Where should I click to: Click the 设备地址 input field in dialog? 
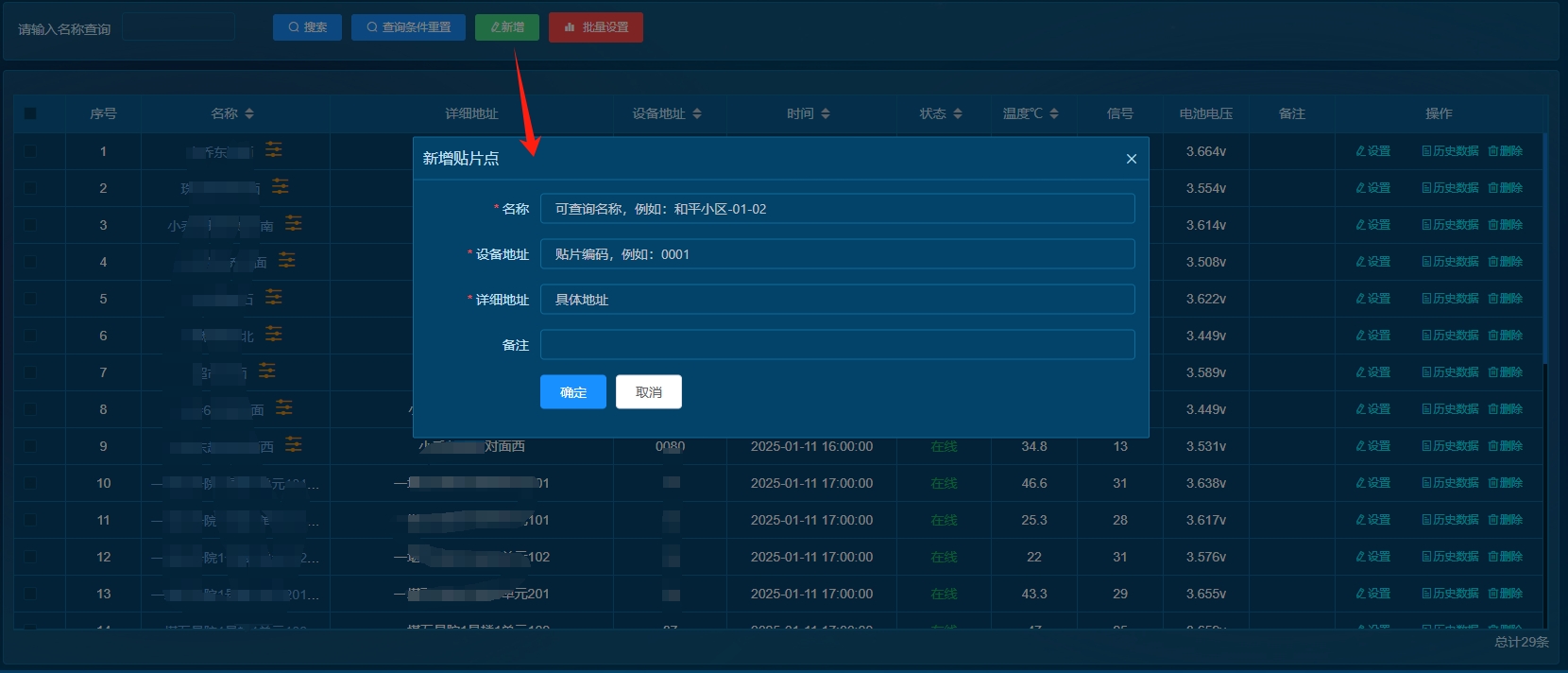837,254
